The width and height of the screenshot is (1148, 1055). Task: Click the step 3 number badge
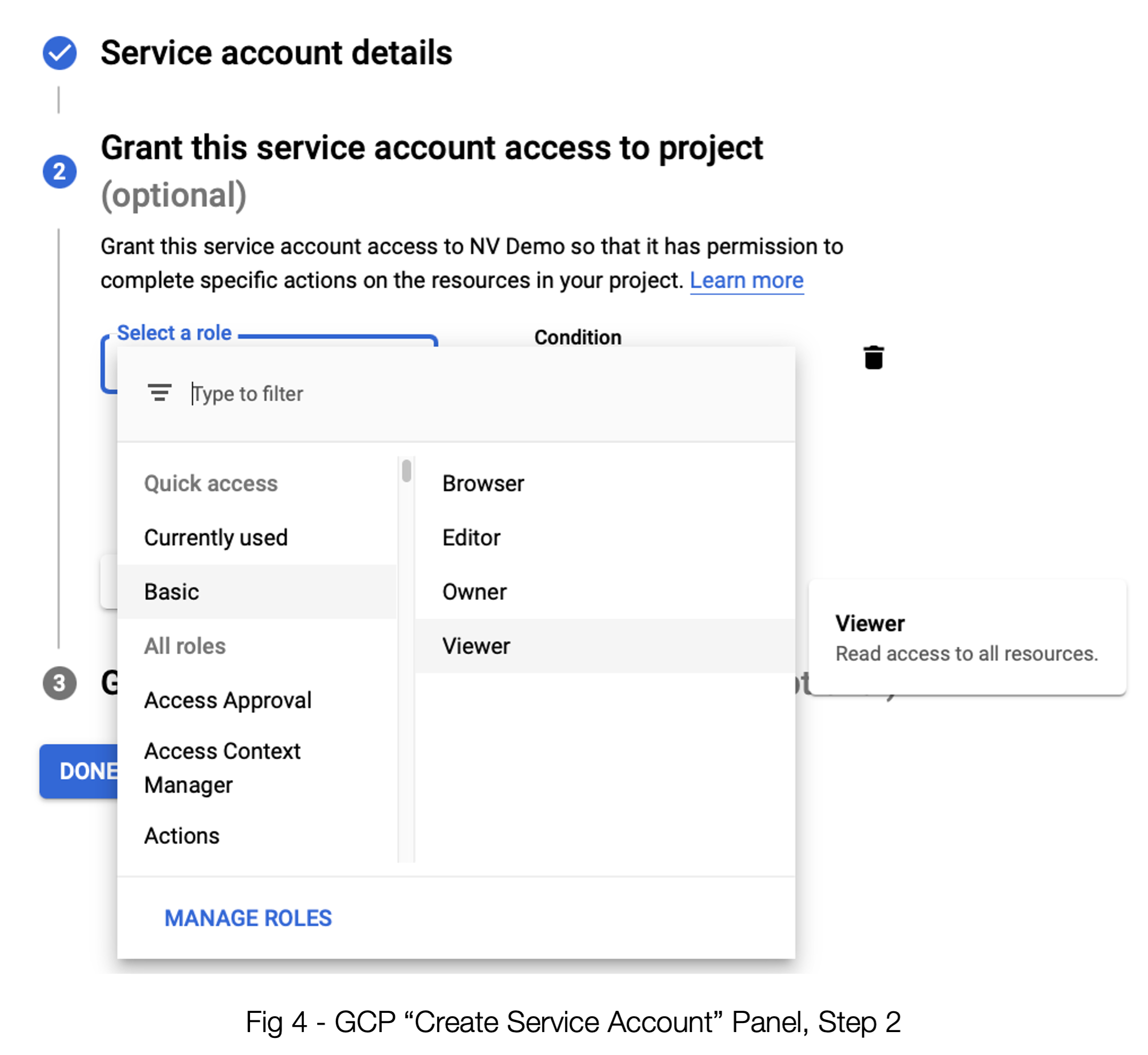click(59, 683)
